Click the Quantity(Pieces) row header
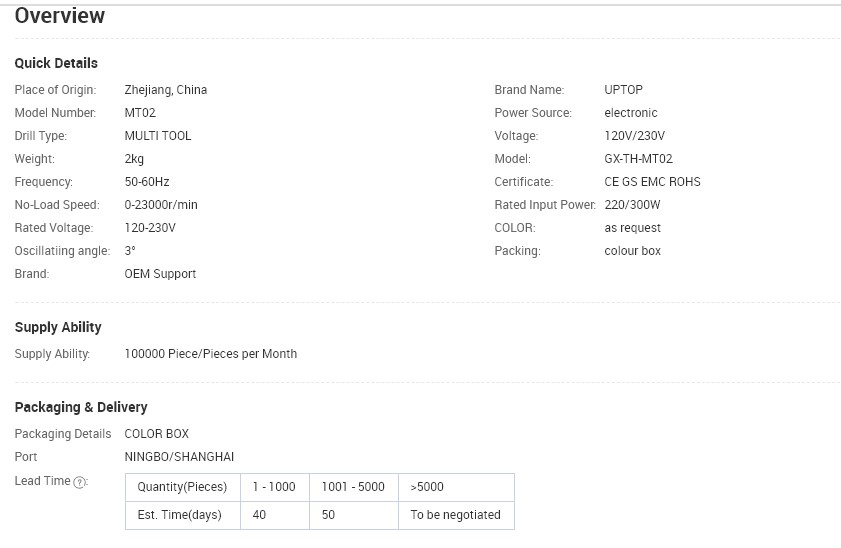The height and width of the screenshot is (548, 841). click(182, 487)
